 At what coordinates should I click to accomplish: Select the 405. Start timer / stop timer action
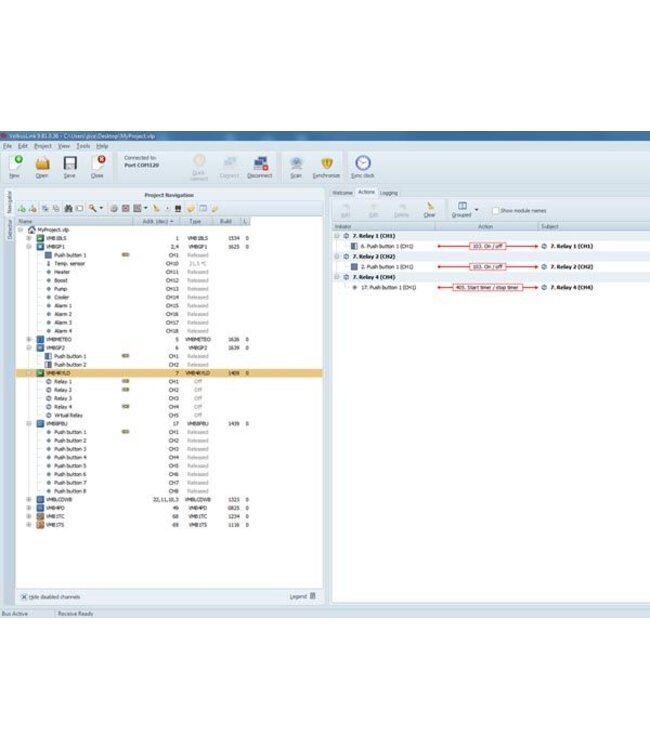point(487,287)
